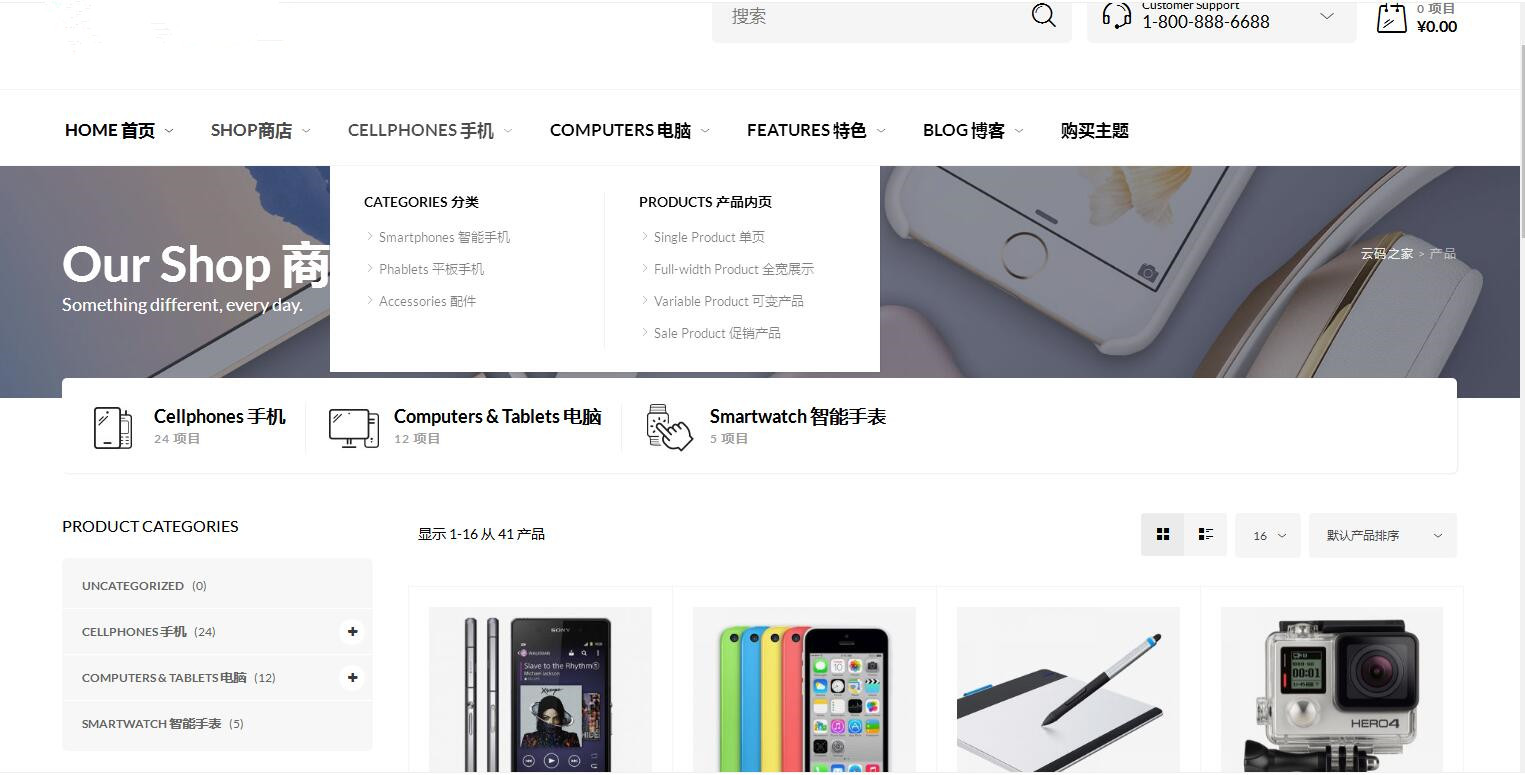Viewport: 1525px width, 775px height.
Task: Click the Cellphones category phone icon
Action: pyautogui.click(x=112, y=428)
